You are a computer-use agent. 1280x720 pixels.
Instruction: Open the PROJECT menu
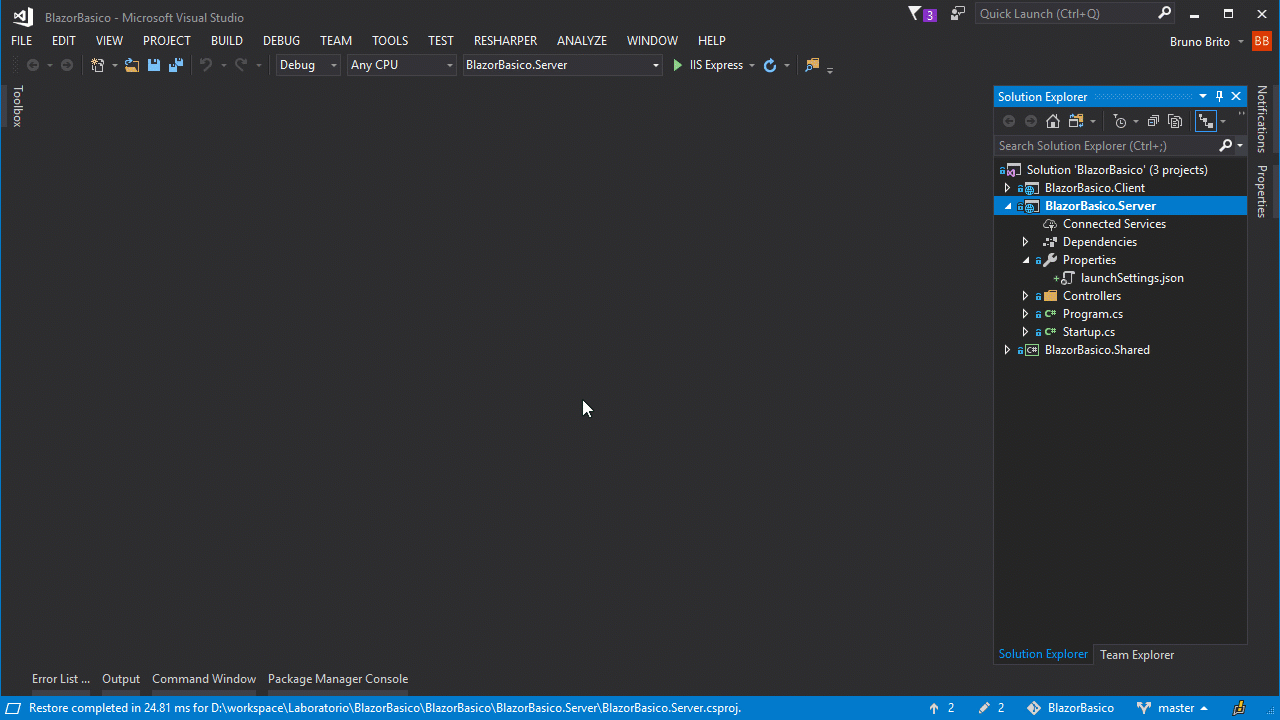[x=166, y=41]
